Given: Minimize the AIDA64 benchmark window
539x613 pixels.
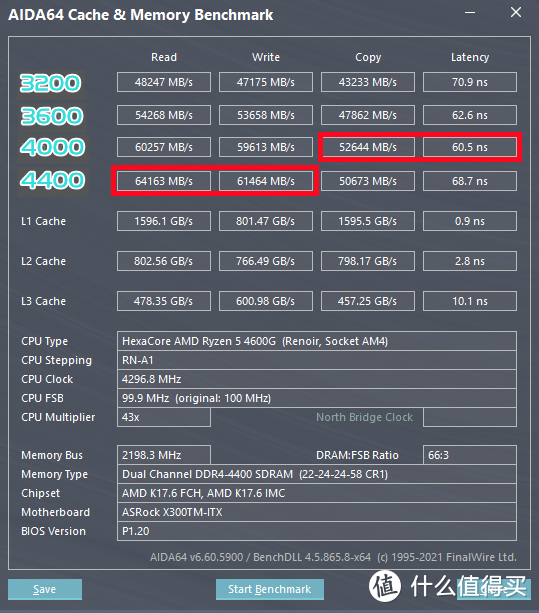Looking at the screenshot, I should click(x=470, y=13).
